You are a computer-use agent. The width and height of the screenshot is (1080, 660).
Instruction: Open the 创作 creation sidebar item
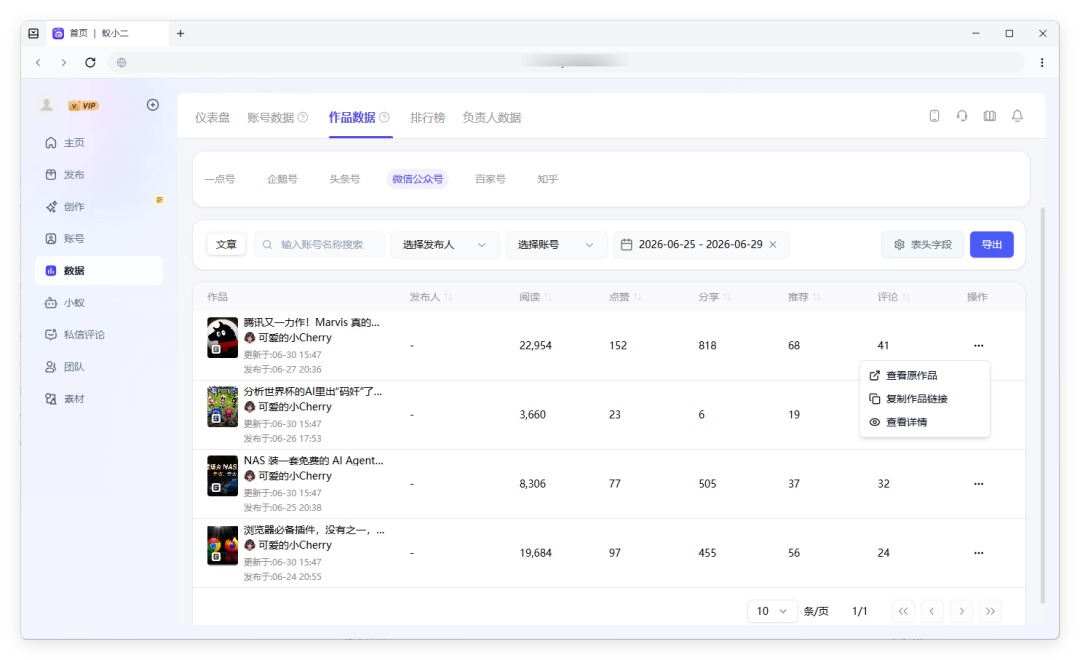tap(98, 207)
